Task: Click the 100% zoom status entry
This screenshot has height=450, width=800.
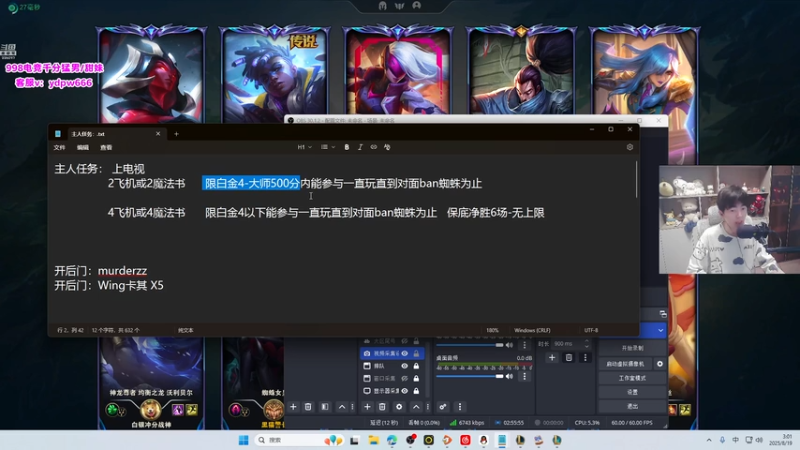Action: pyautogui.click(x=492, y=330)
